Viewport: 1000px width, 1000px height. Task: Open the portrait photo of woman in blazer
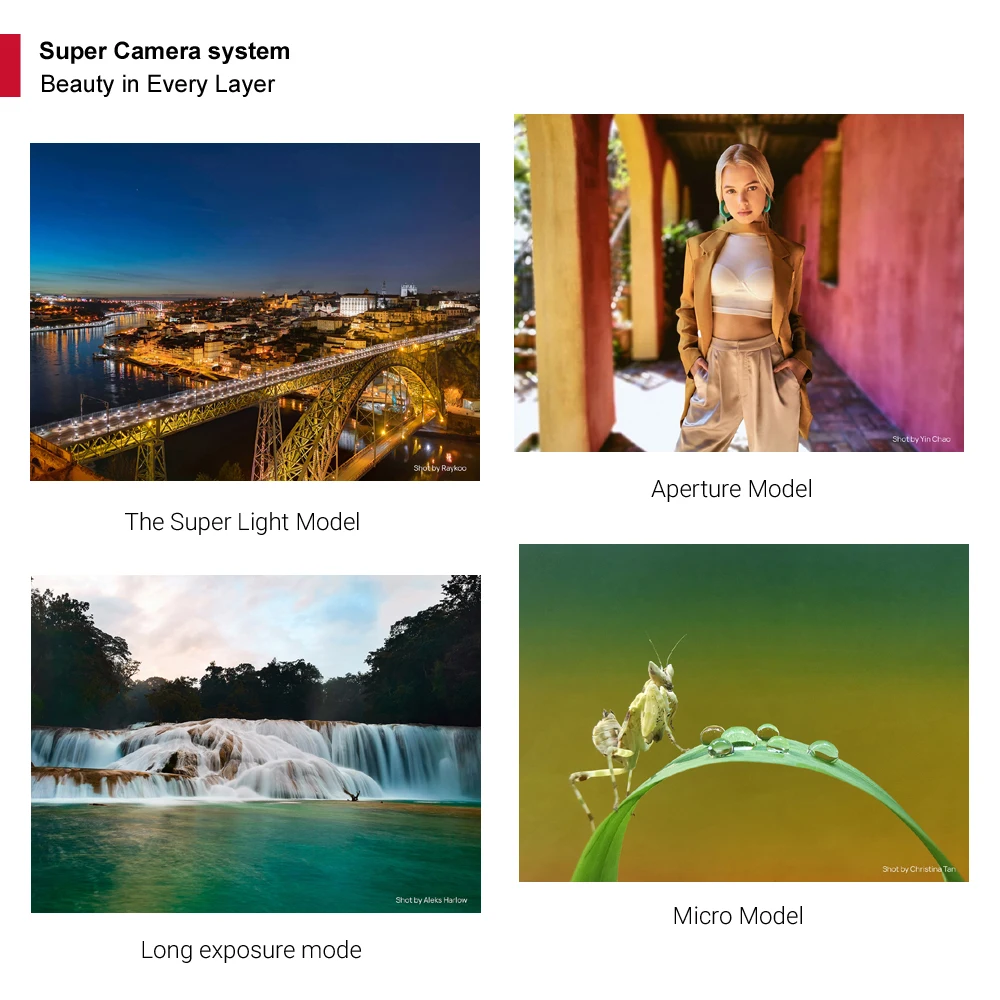point(739,283)
